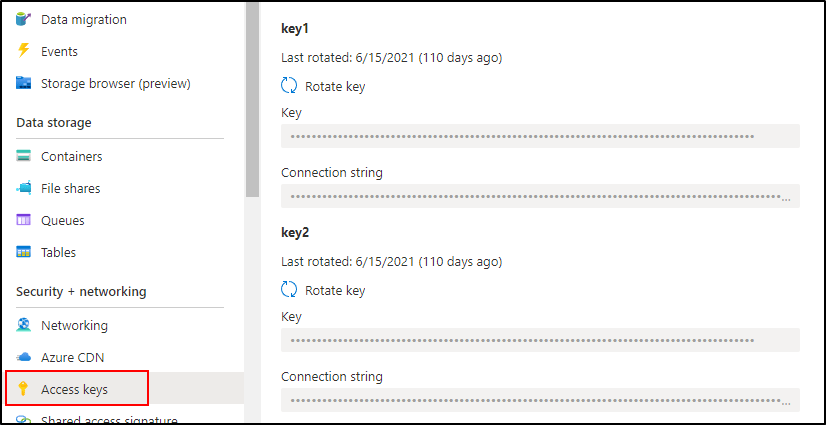The height and width of the screenshot is (425, 826).
Task: Select the key1 Connection string field
Action: [x=540, y=196]
